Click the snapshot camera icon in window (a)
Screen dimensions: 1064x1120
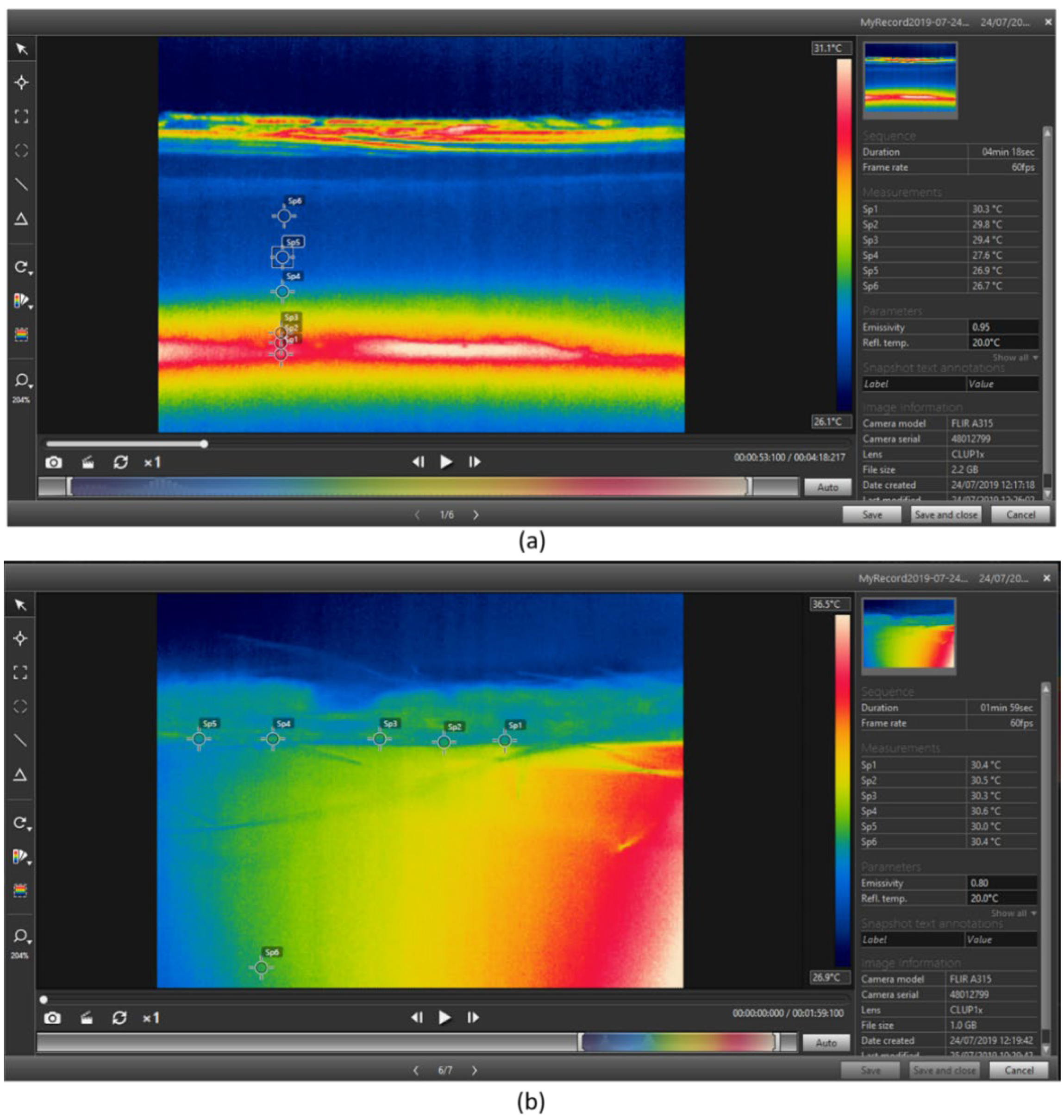point(54,462)
